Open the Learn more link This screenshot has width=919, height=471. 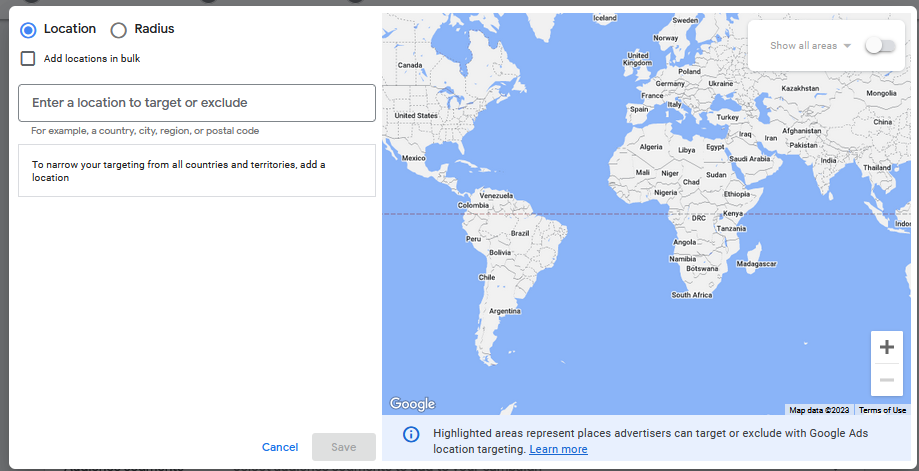point(558,449)
